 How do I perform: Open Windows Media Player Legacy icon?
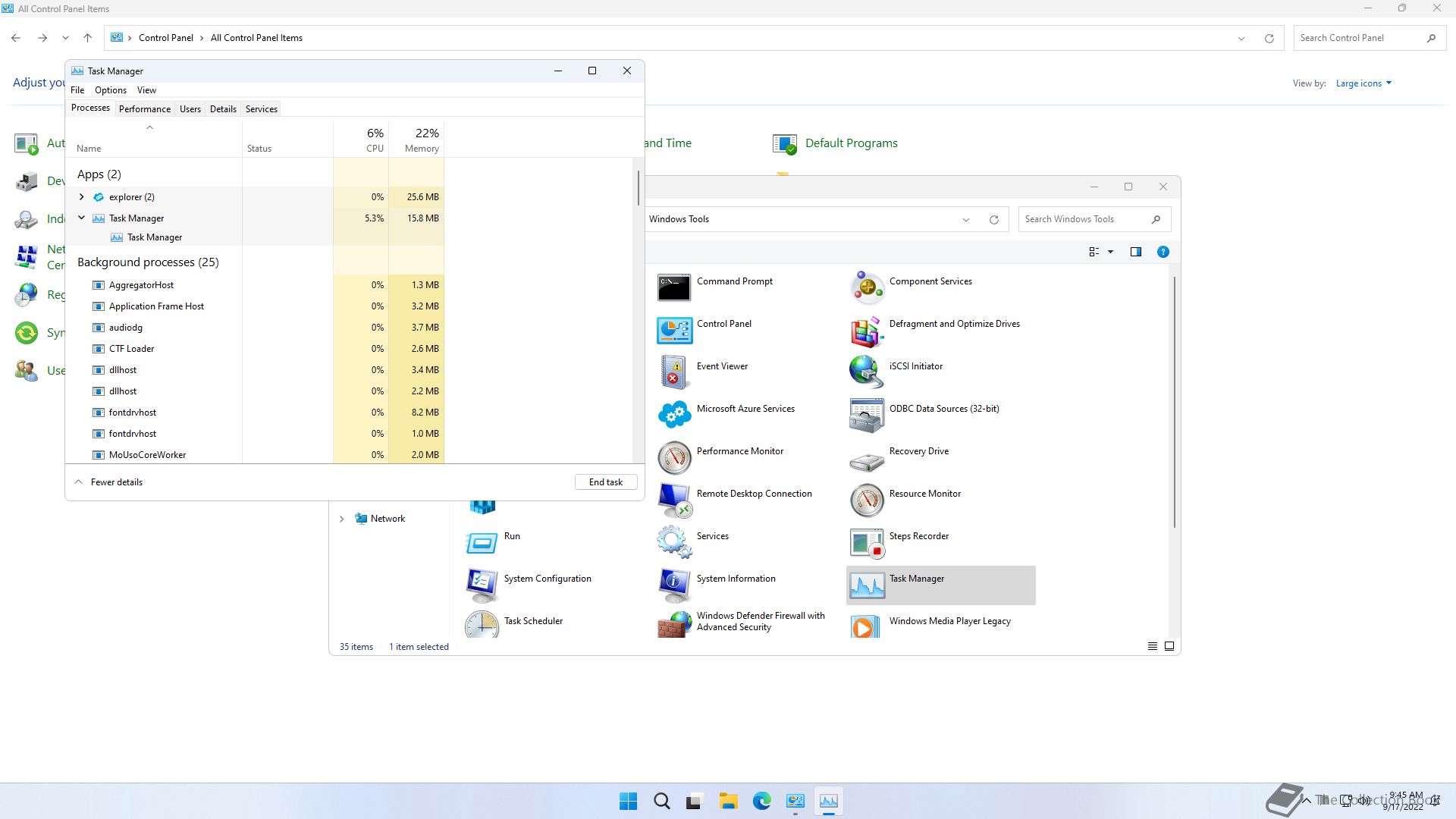867,626
